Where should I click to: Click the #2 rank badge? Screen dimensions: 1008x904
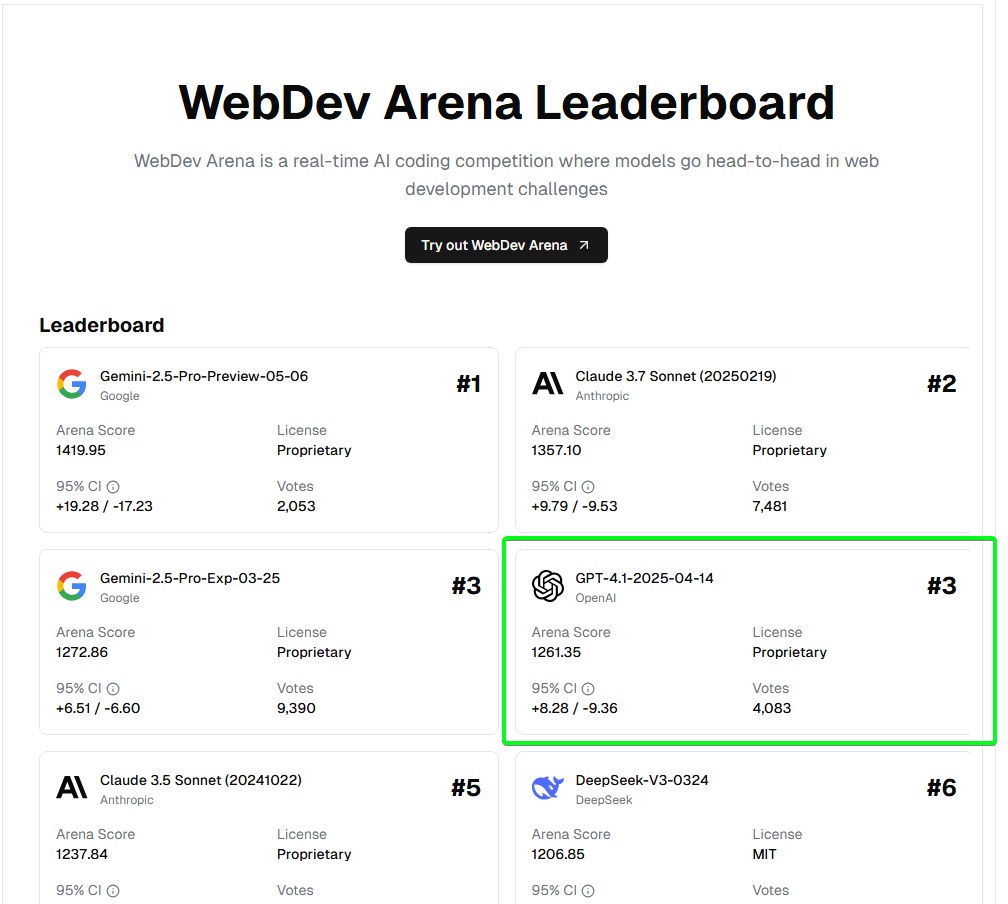[942, 384]
